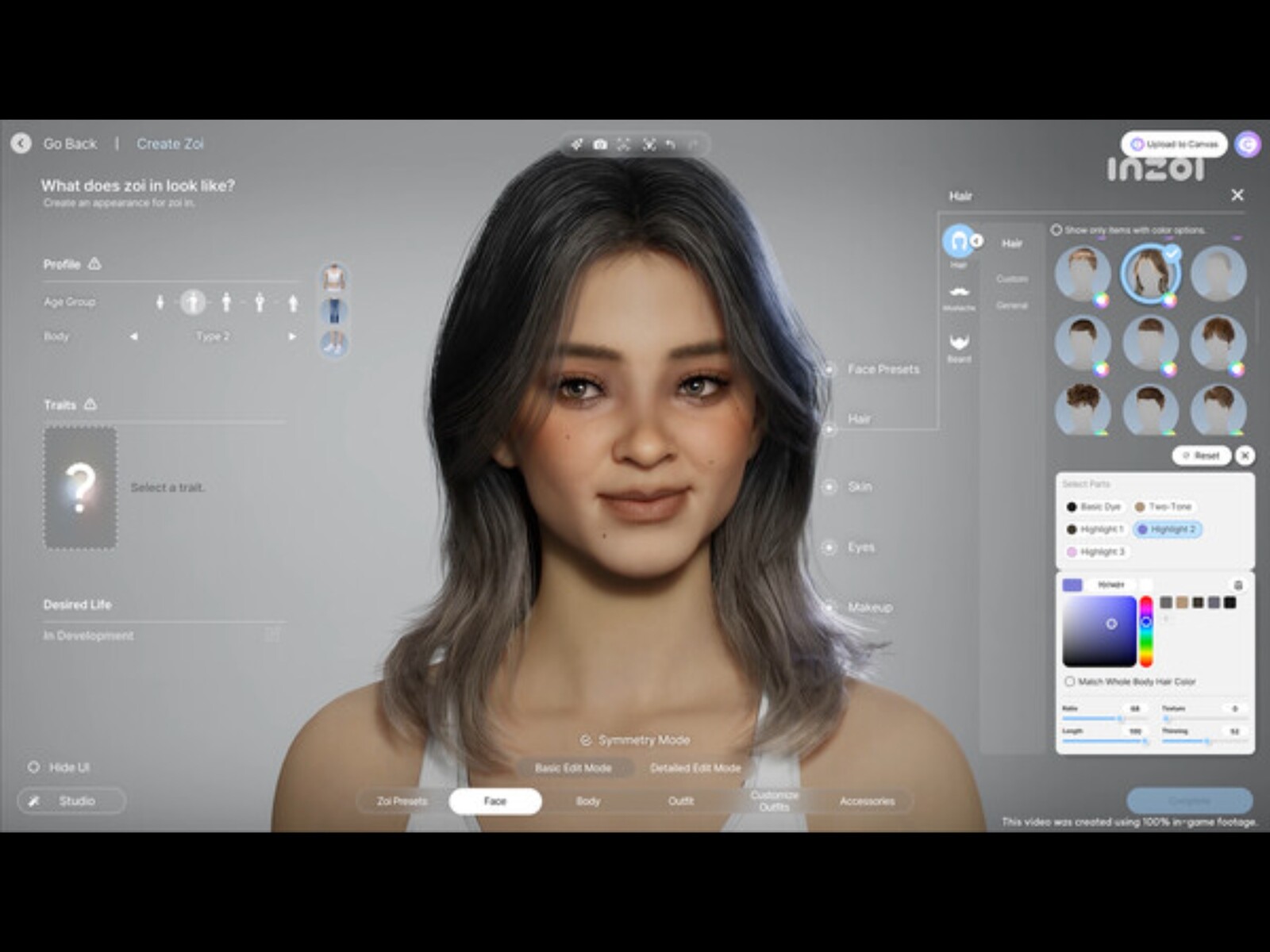Select the Hair category icon
Viewport: 1270px width, 952px height.
pos(959,240)
